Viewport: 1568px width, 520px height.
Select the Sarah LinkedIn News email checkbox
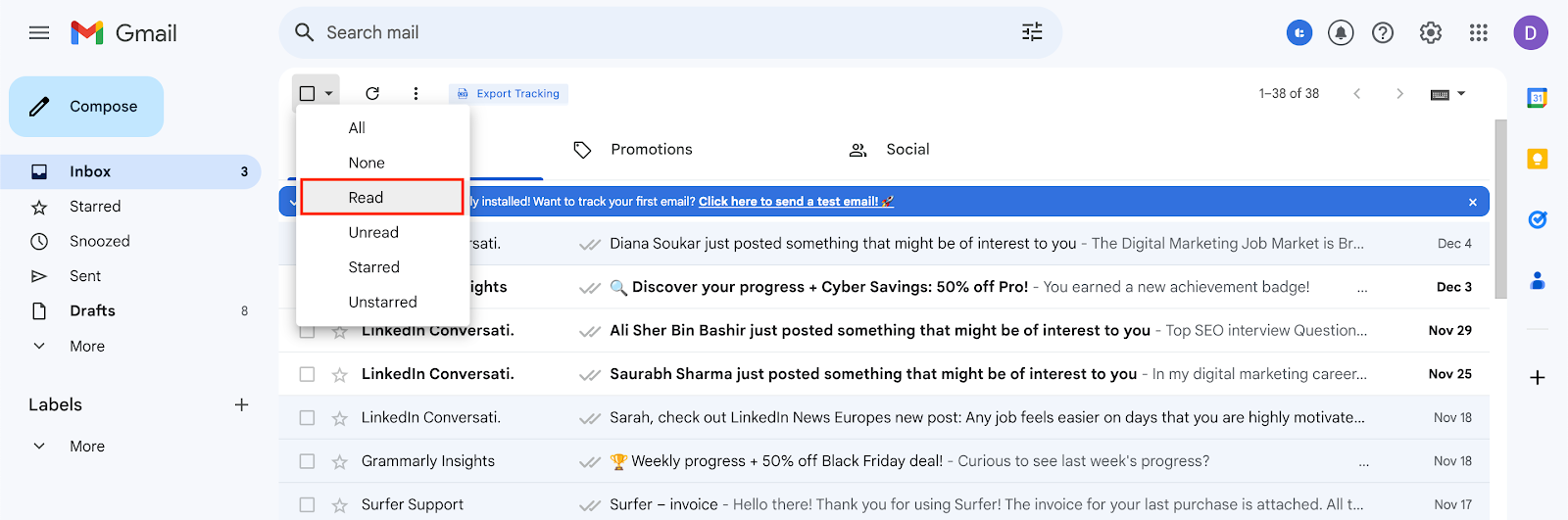click(x=308, y=417)
